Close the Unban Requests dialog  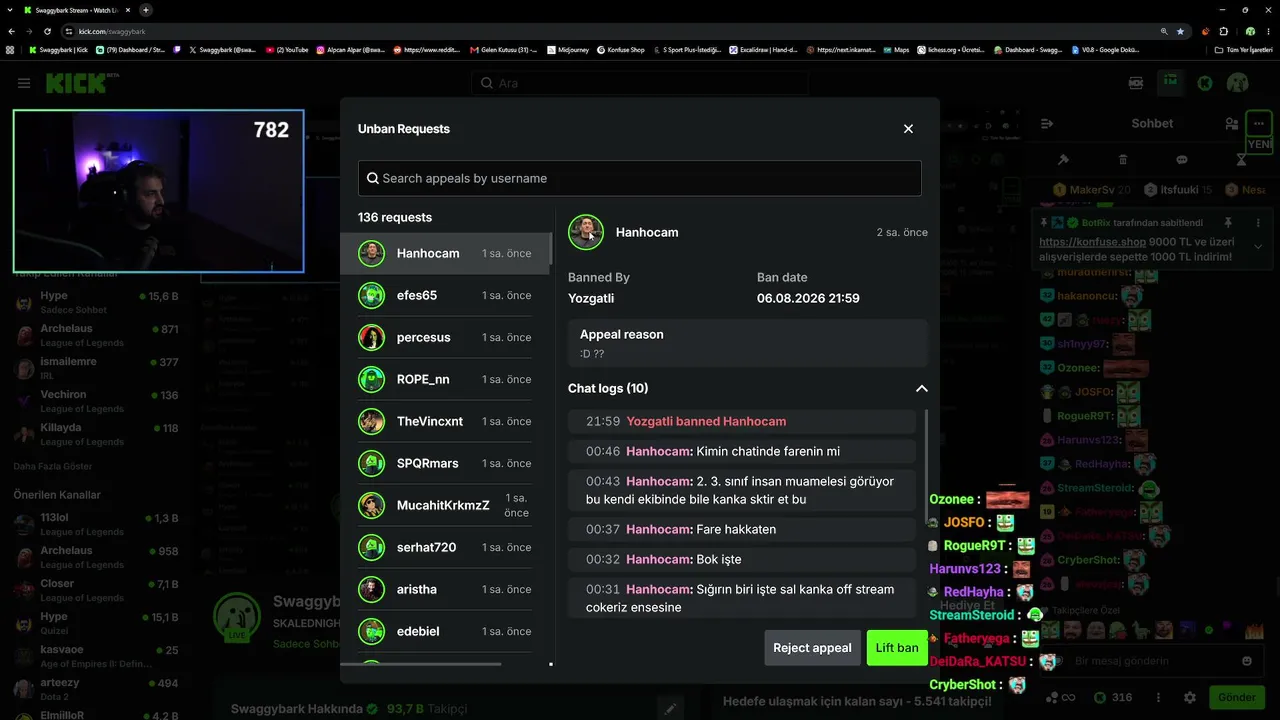pyautogui.click(x=908, y=129)
